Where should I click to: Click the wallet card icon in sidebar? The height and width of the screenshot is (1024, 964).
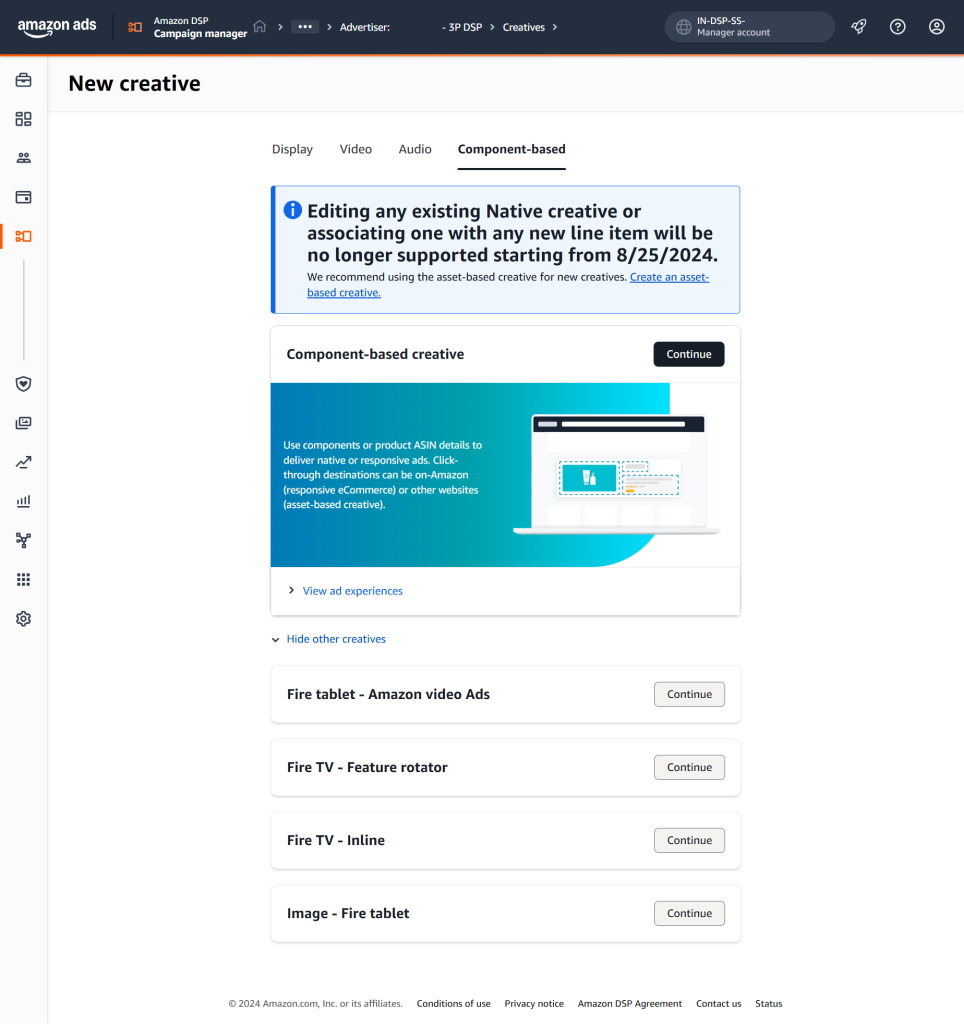click(24, 197)
